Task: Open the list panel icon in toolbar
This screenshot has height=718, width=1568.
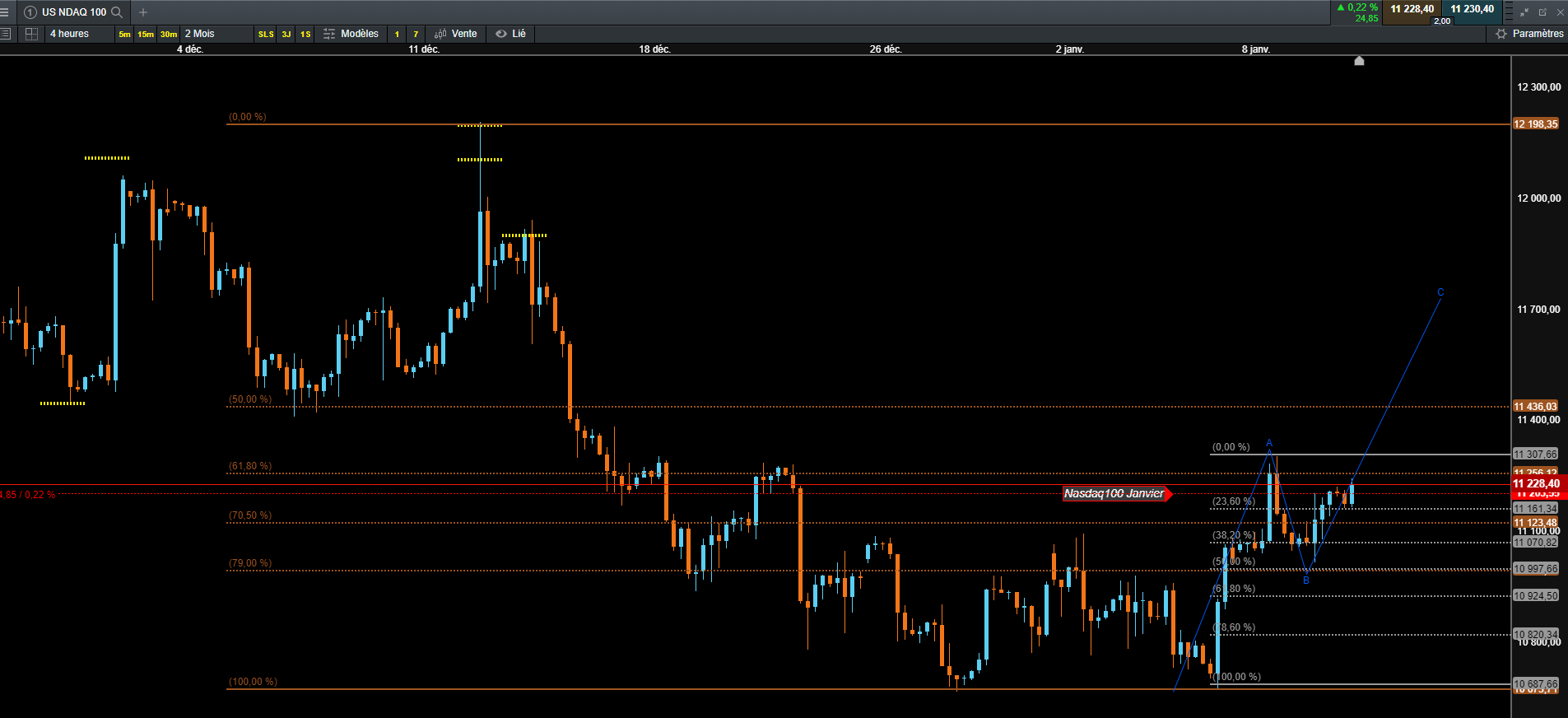Action: [6, 34]
